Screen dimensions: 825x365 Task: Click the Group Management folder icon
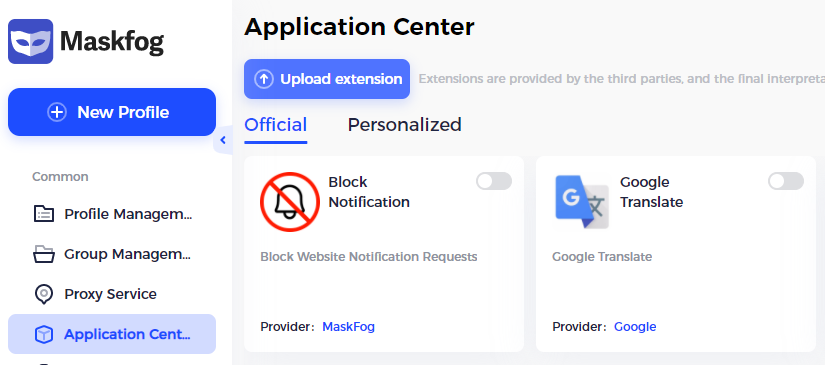44,254
